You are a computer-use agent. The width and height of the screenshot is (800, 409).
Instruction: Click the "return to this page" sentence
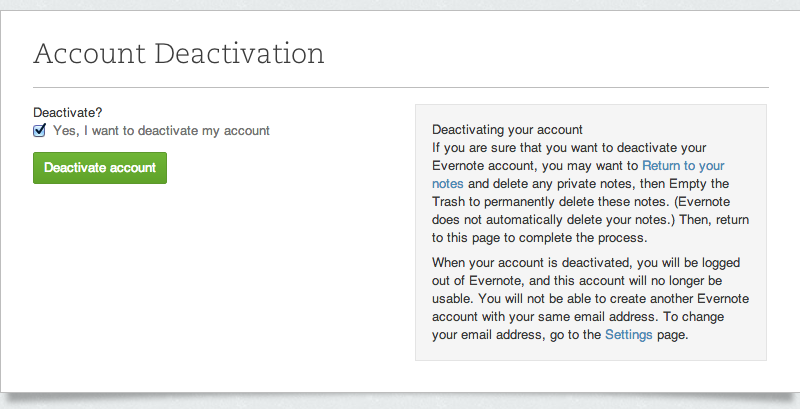point(500,238)
